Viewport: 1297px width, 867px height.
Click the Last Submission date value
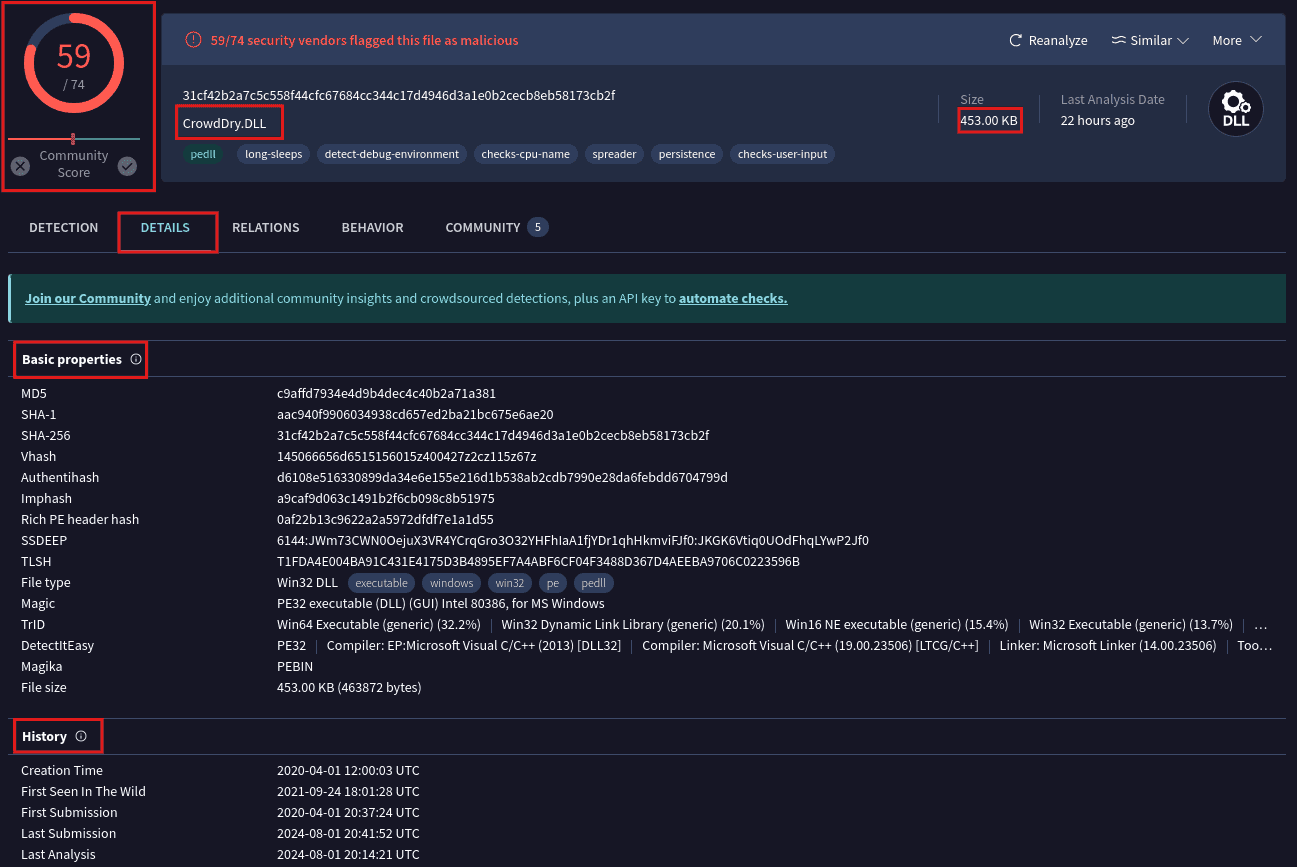348,834
